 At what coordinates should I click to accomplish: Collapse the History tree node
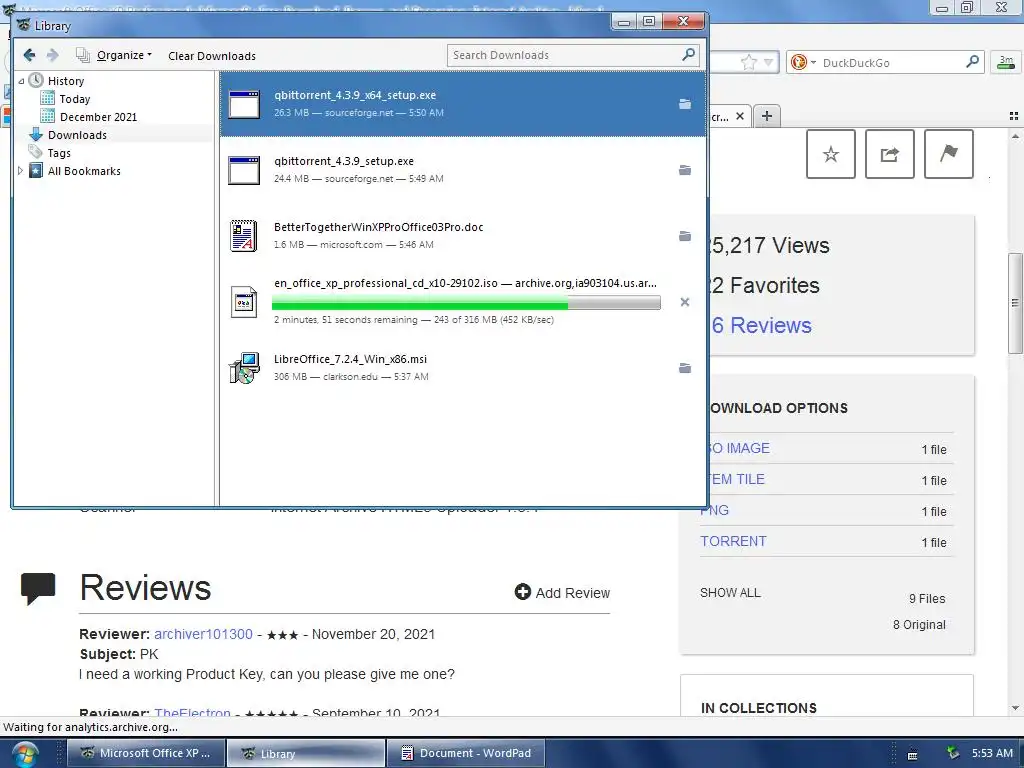coord(21,81)
